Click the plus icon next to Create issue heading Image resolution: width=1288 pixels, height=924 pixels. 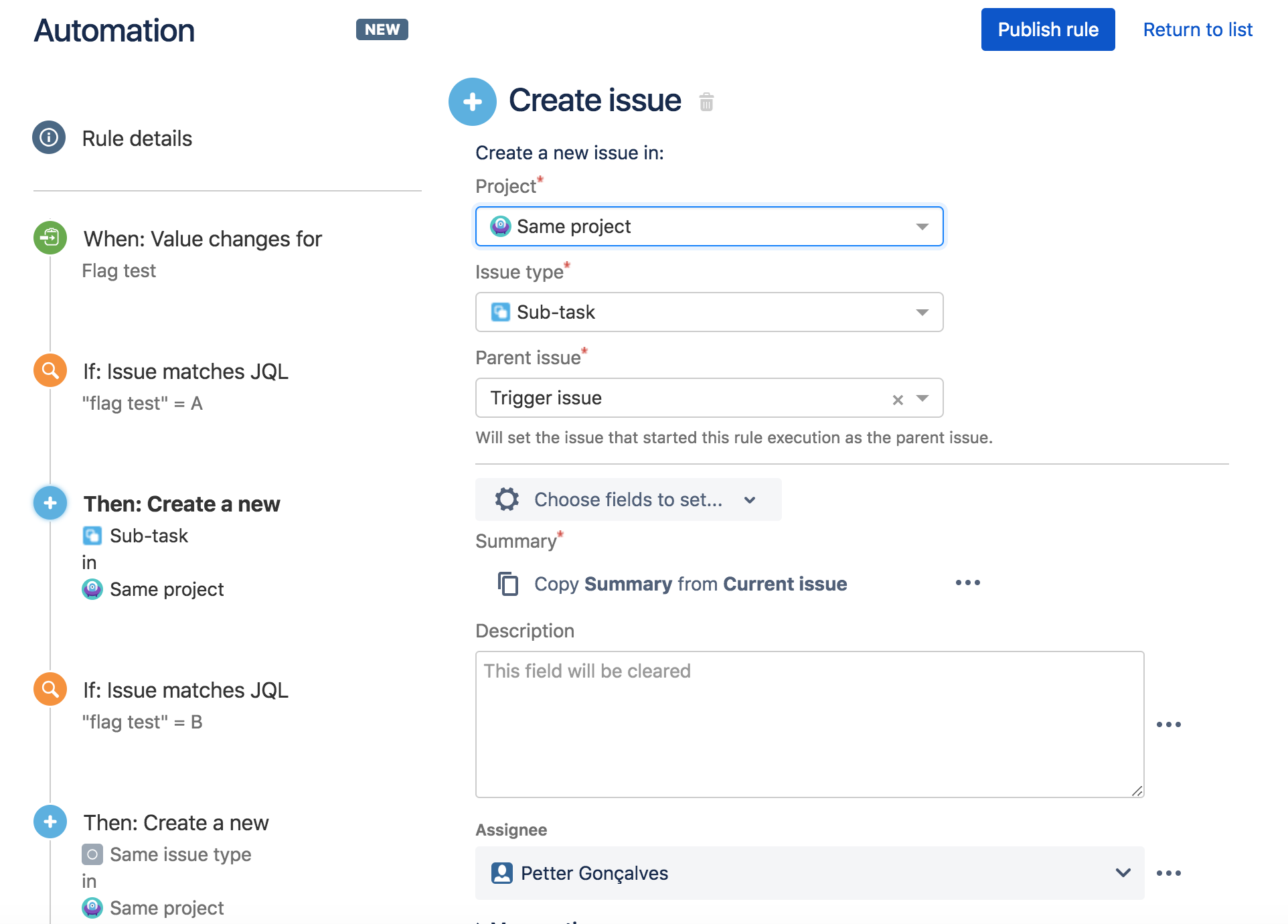[x=472, y=102]
